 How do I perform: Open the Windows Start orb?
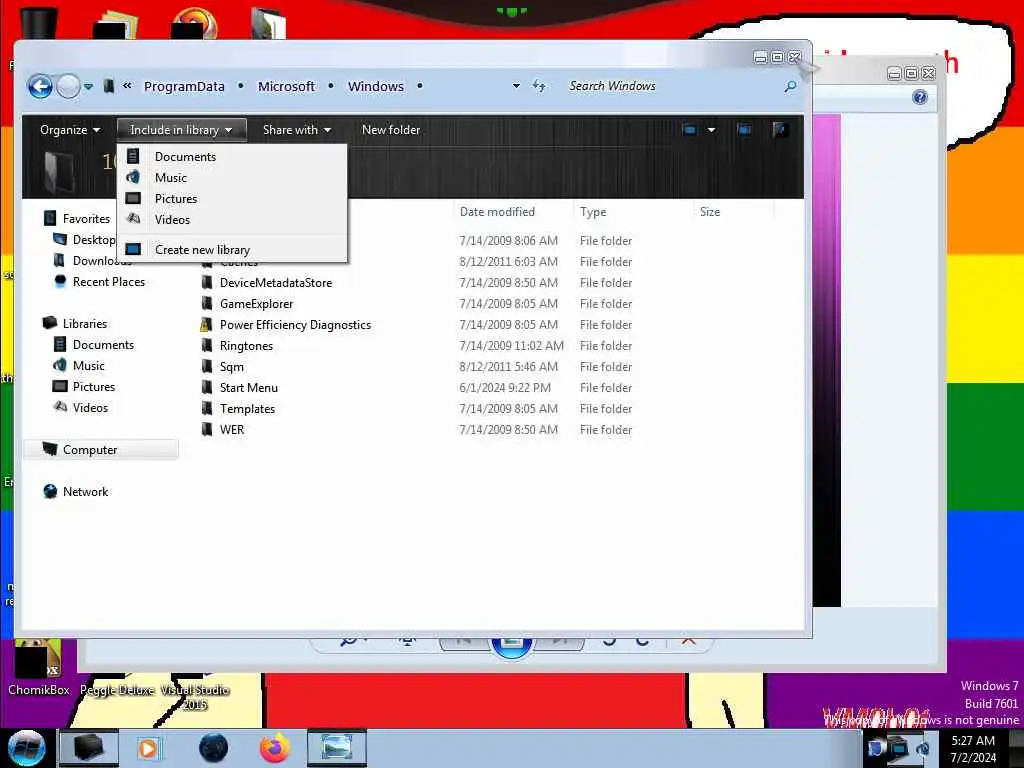coord(26,748)
